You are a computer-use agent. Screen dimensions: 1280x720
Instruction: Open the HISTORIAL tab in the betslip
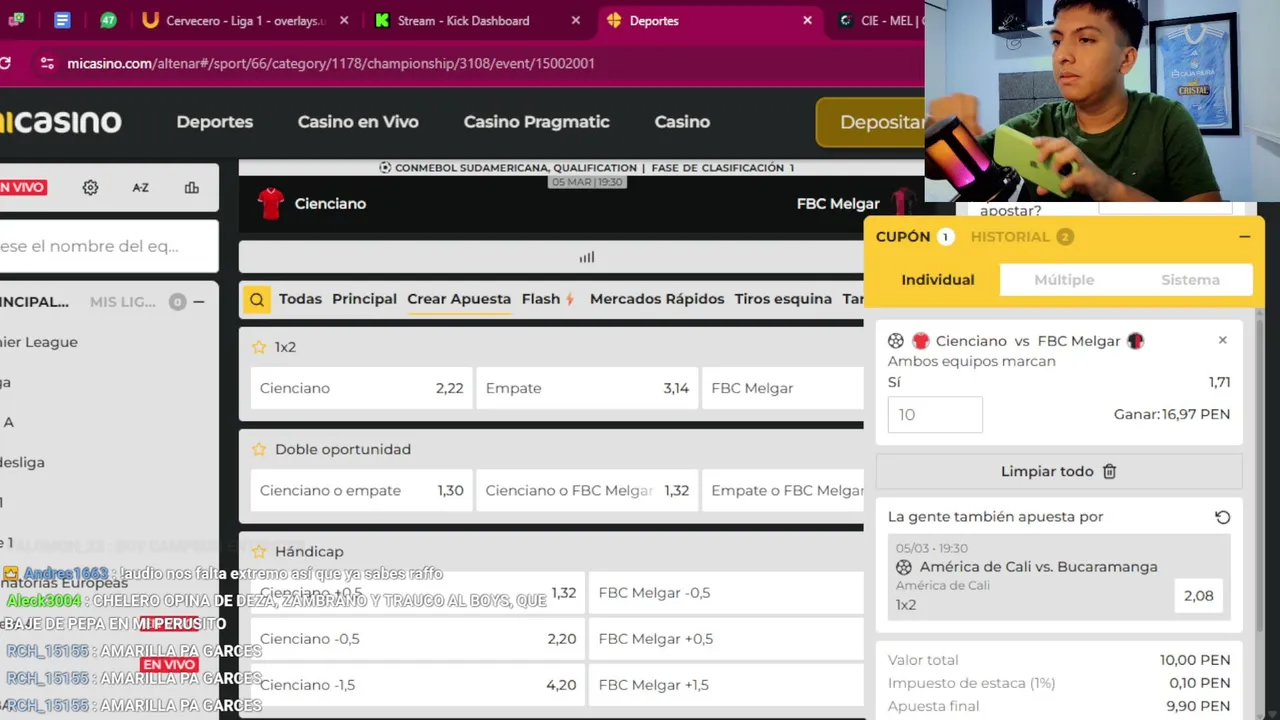click(x=1021, y=237)
